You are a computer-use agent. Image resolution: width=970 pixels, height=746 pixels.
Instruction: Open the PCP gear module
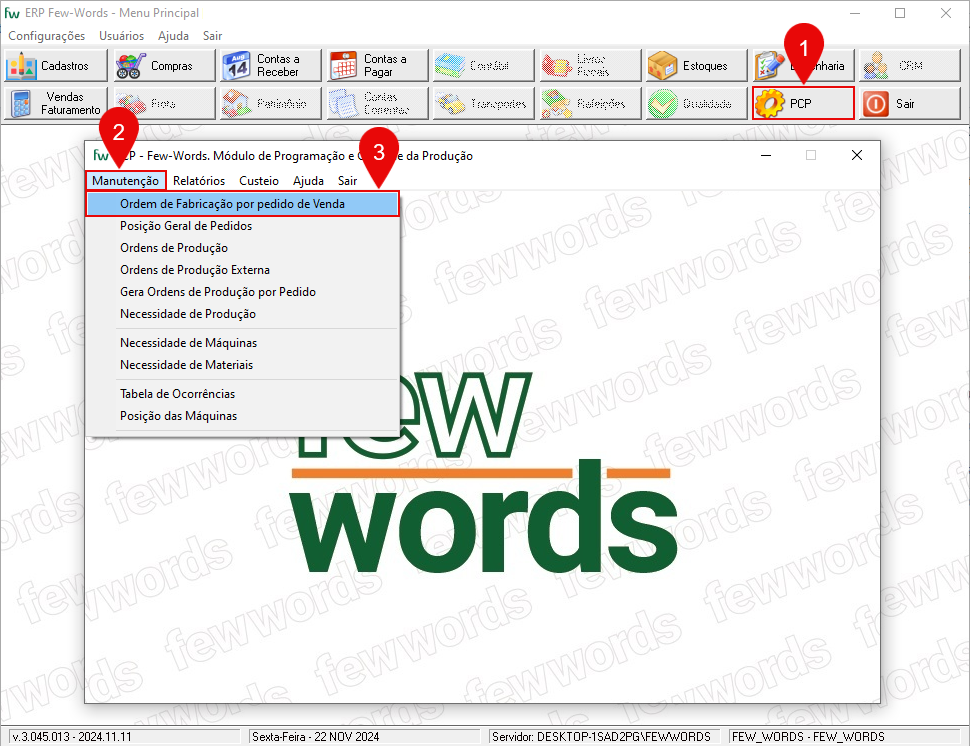click(x=803, y=103)
